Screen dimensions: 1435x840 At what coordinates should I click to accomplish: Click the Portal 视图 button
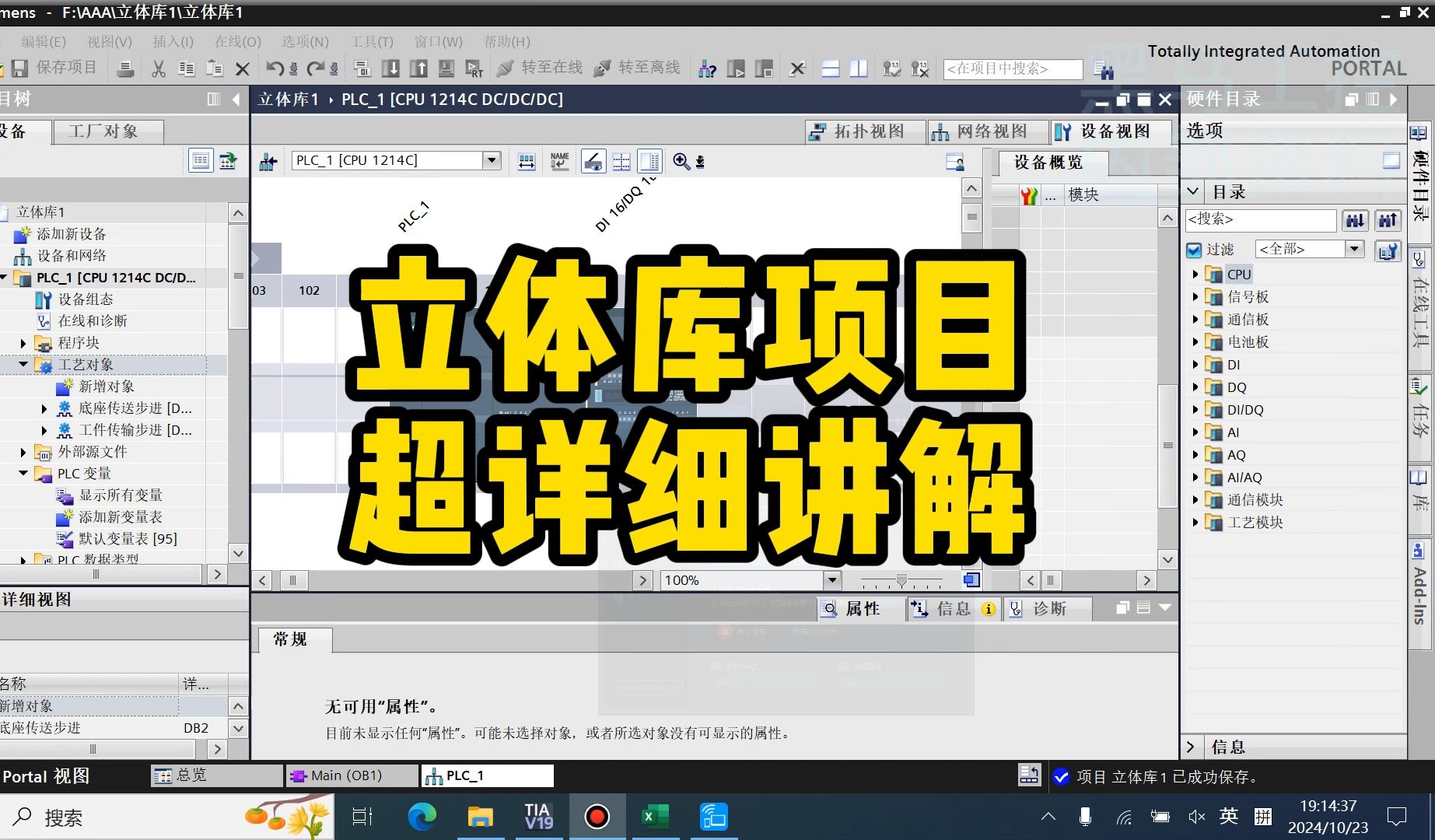[x=45, y=776]
